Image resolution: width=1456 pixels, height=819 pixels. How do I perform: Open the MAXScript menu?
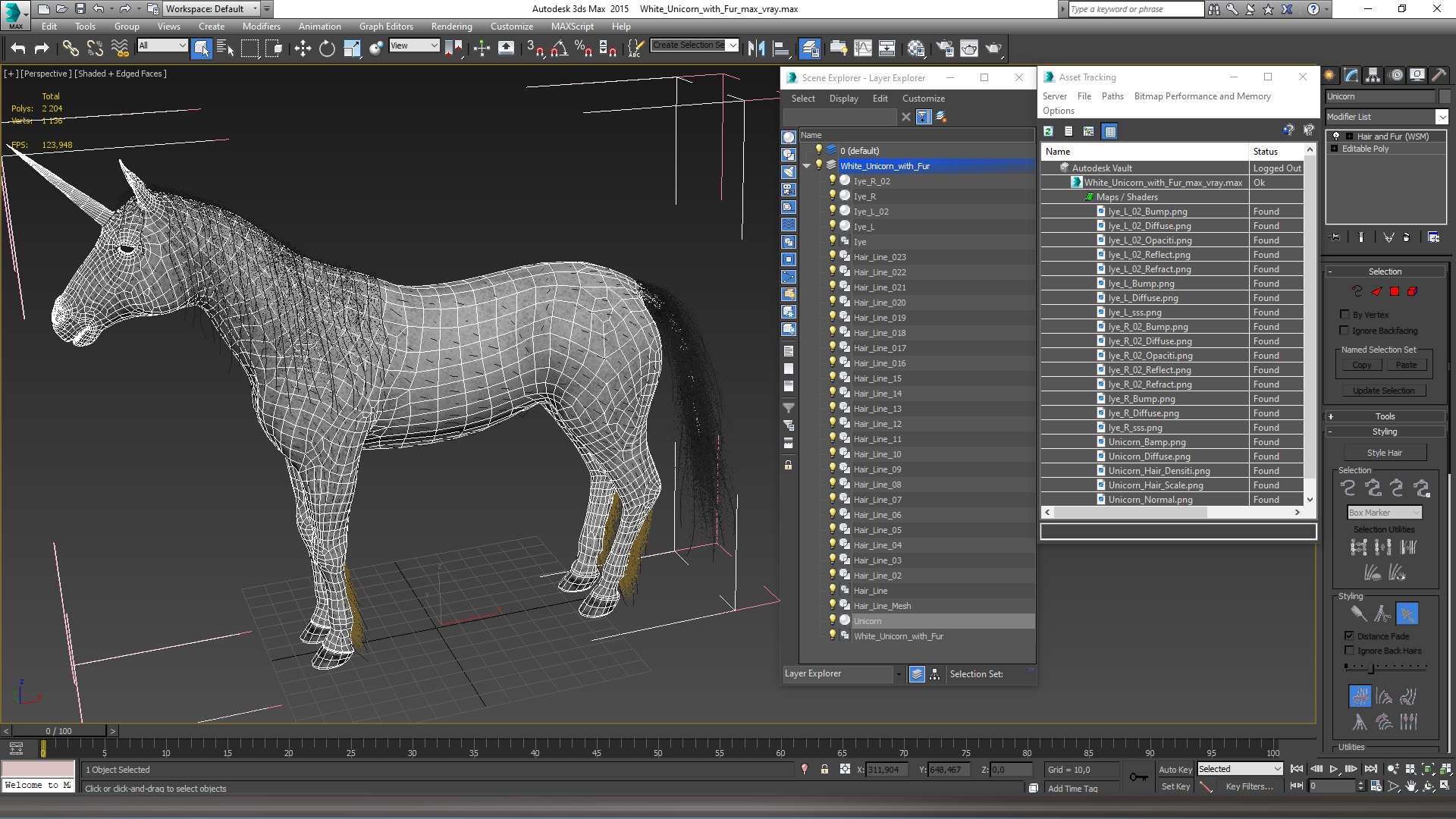[x=573, y=27]
